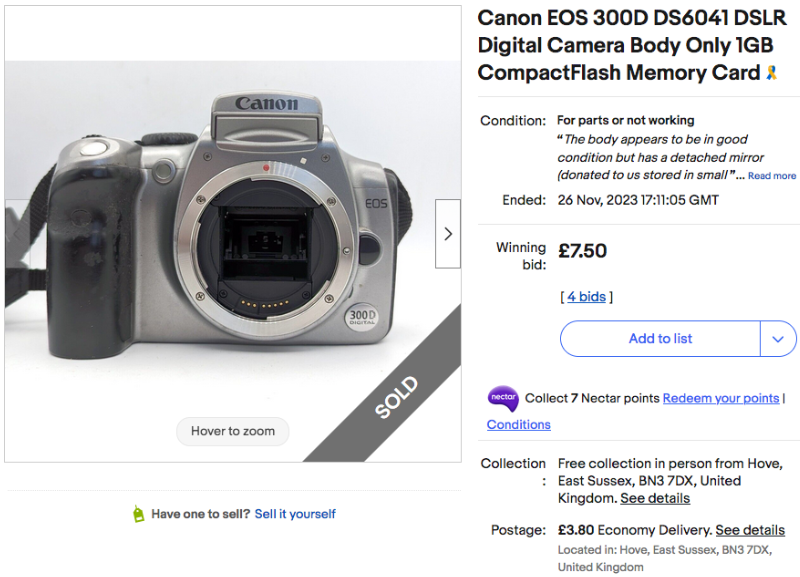Image resolution: width=800 pixels, height=577 pixels.
Task: View the 4 bids history link
Action: [x=586, y=297]
